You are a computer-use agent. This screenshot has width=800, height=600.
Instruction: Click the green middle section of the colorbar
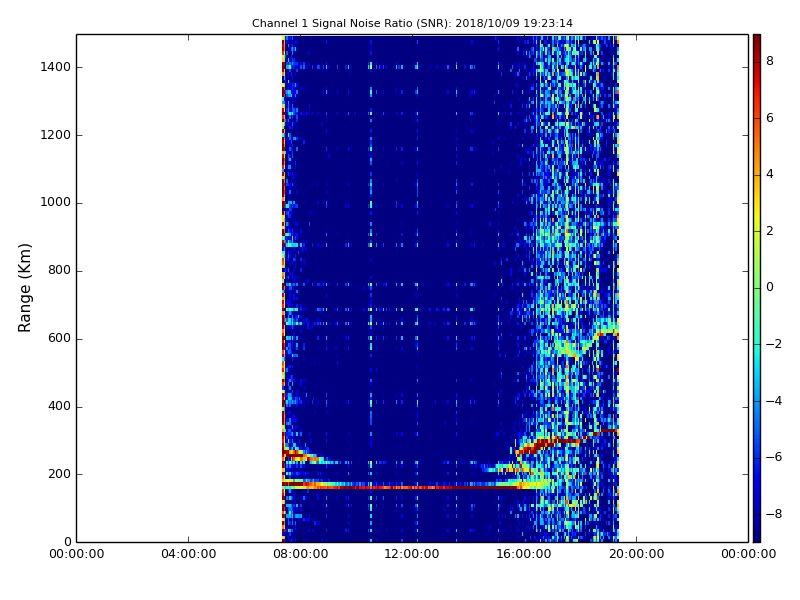coord(757,288)
